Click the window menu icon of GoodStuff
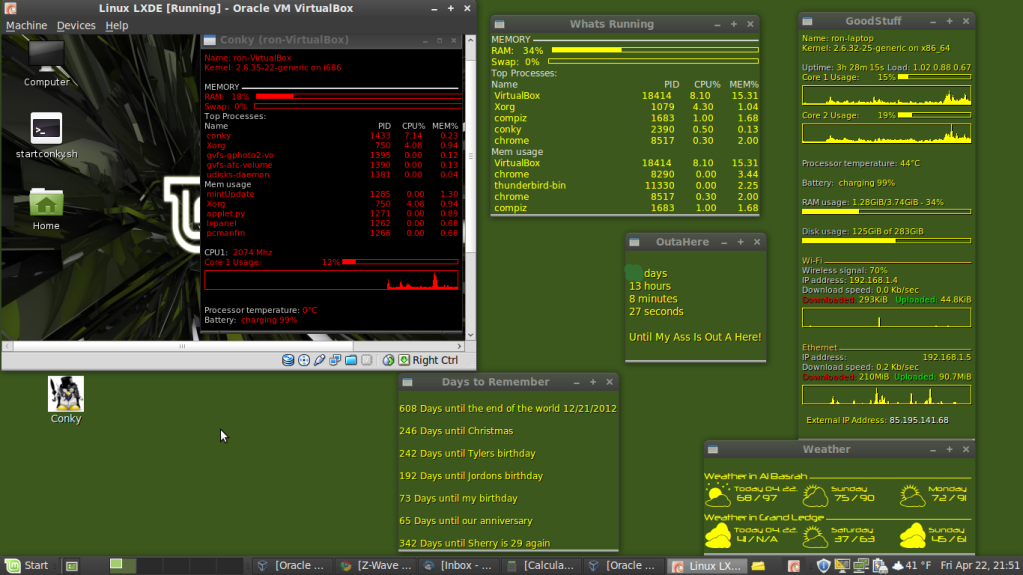Screen dimensions: 1023x575 [x=808, y=22]
